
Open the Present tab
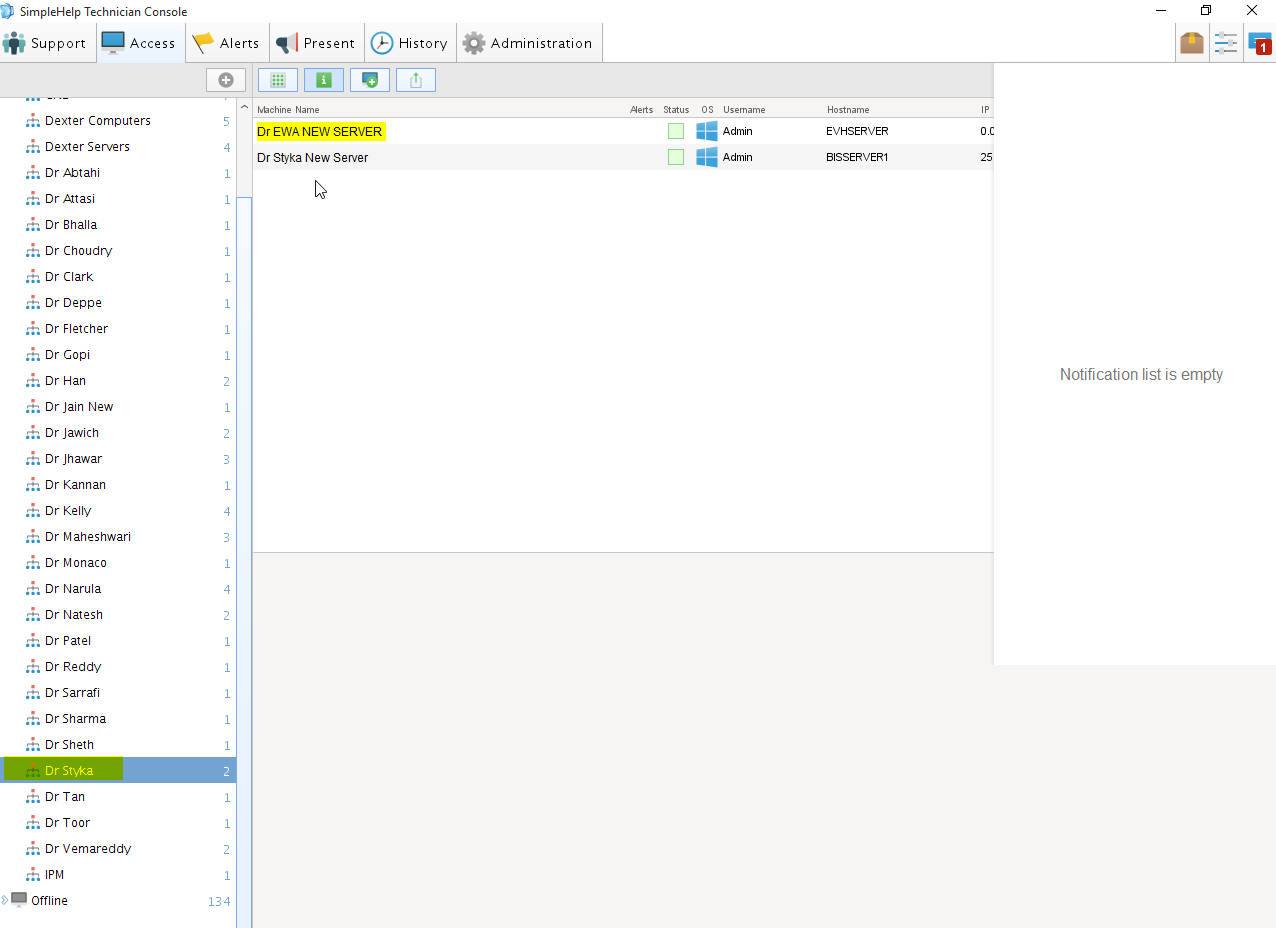(316, 43)
